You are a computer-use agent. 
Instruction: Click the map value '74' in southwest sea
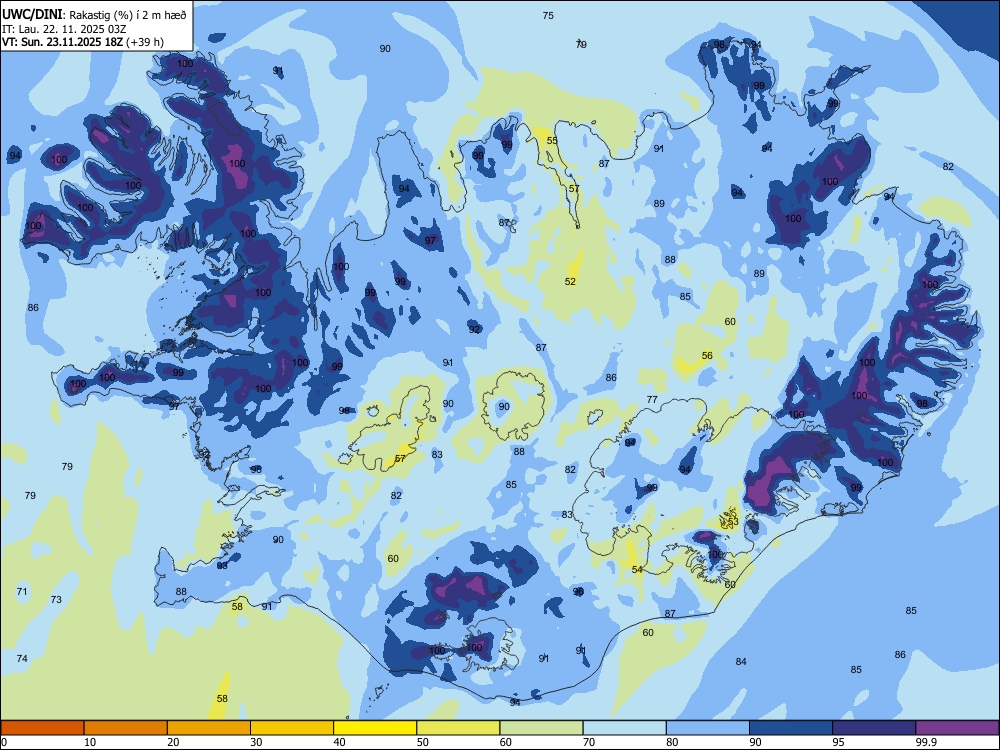22,658
